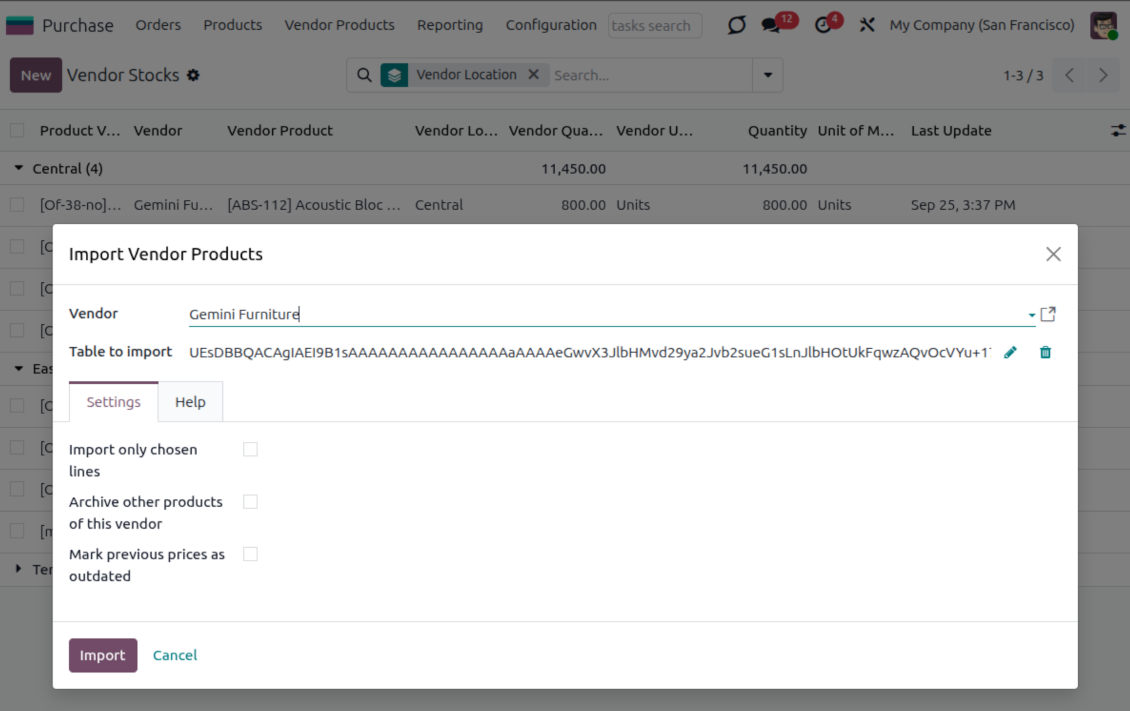Toggle Mark previous prices as outdated
This screenshot has height=711, width=1130.
pos(250,554)
